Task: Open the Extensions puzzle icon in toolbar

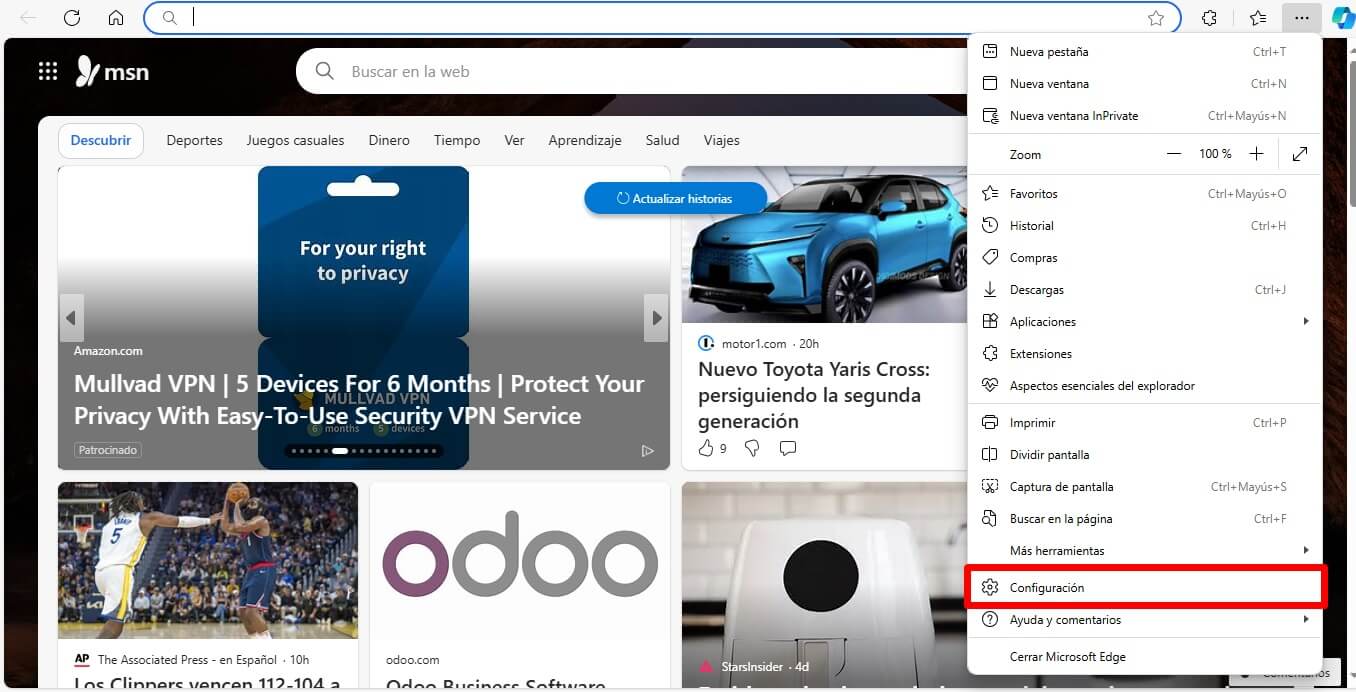Action: [x=1209, y=18]
